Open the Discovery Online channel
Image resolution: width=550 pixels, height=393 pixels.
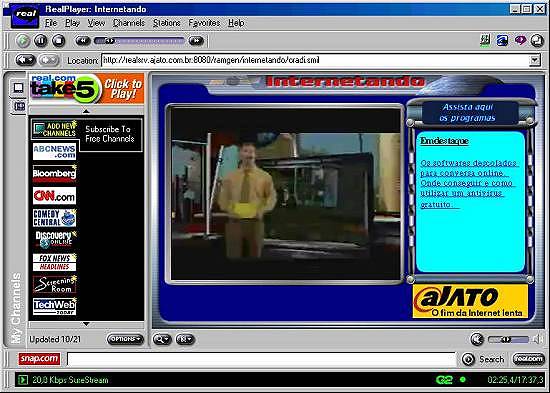55,240
